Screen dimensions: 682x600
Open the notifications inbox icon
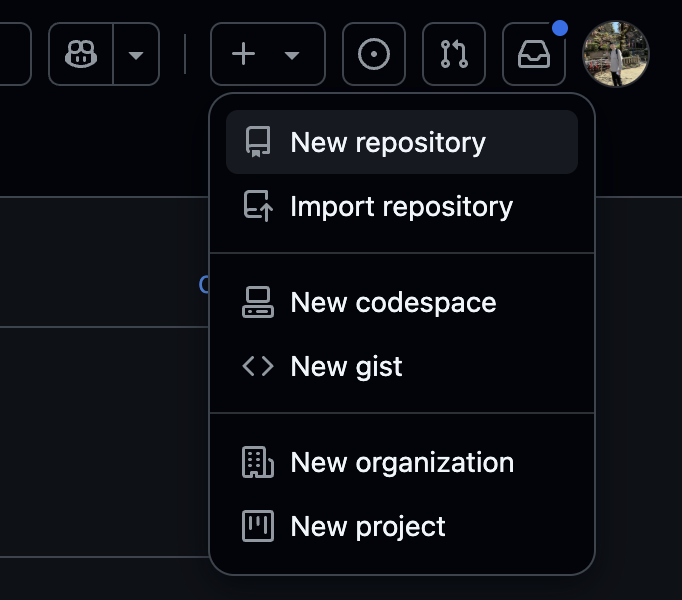[x=534, y=54]
